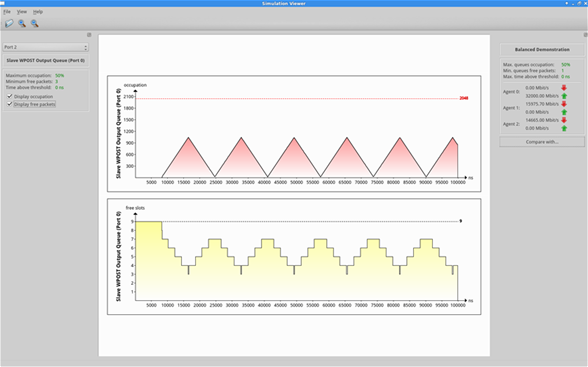
Task: Open the Help menu
Action: pyautogui.click(x=38, y=12)
